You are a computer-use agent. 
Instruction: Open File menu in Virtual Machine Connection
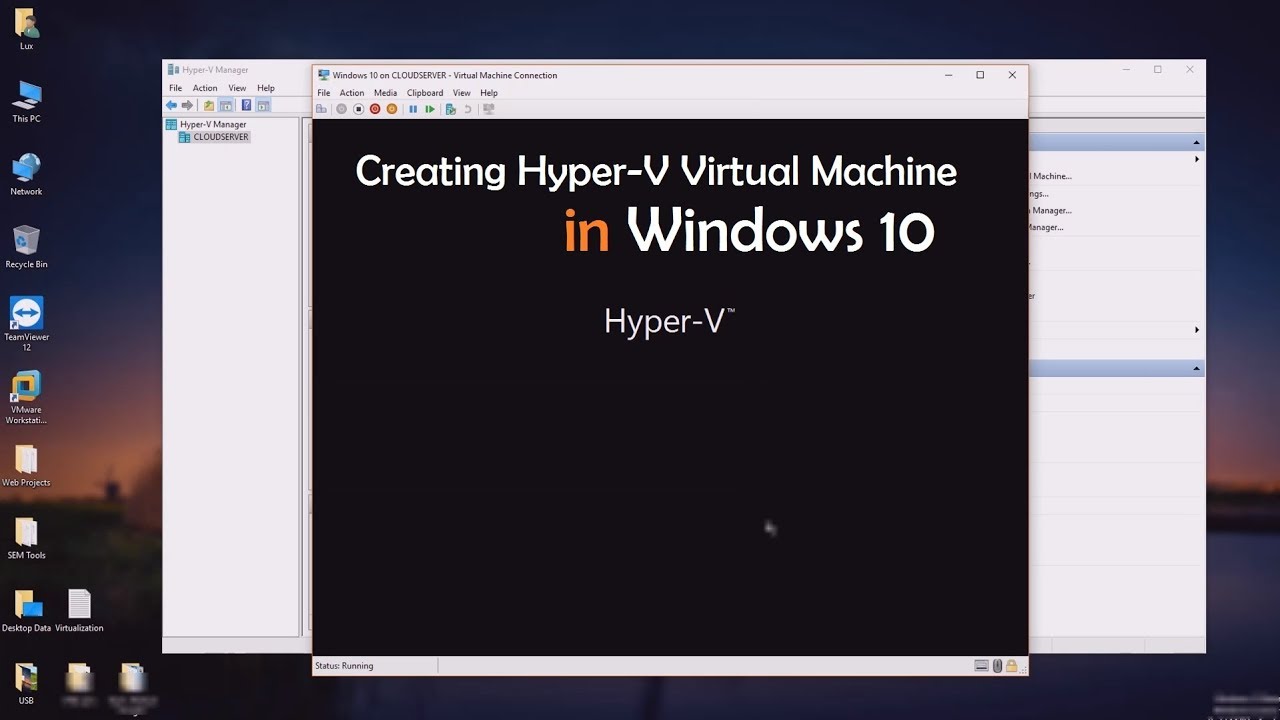click(323, 93)
